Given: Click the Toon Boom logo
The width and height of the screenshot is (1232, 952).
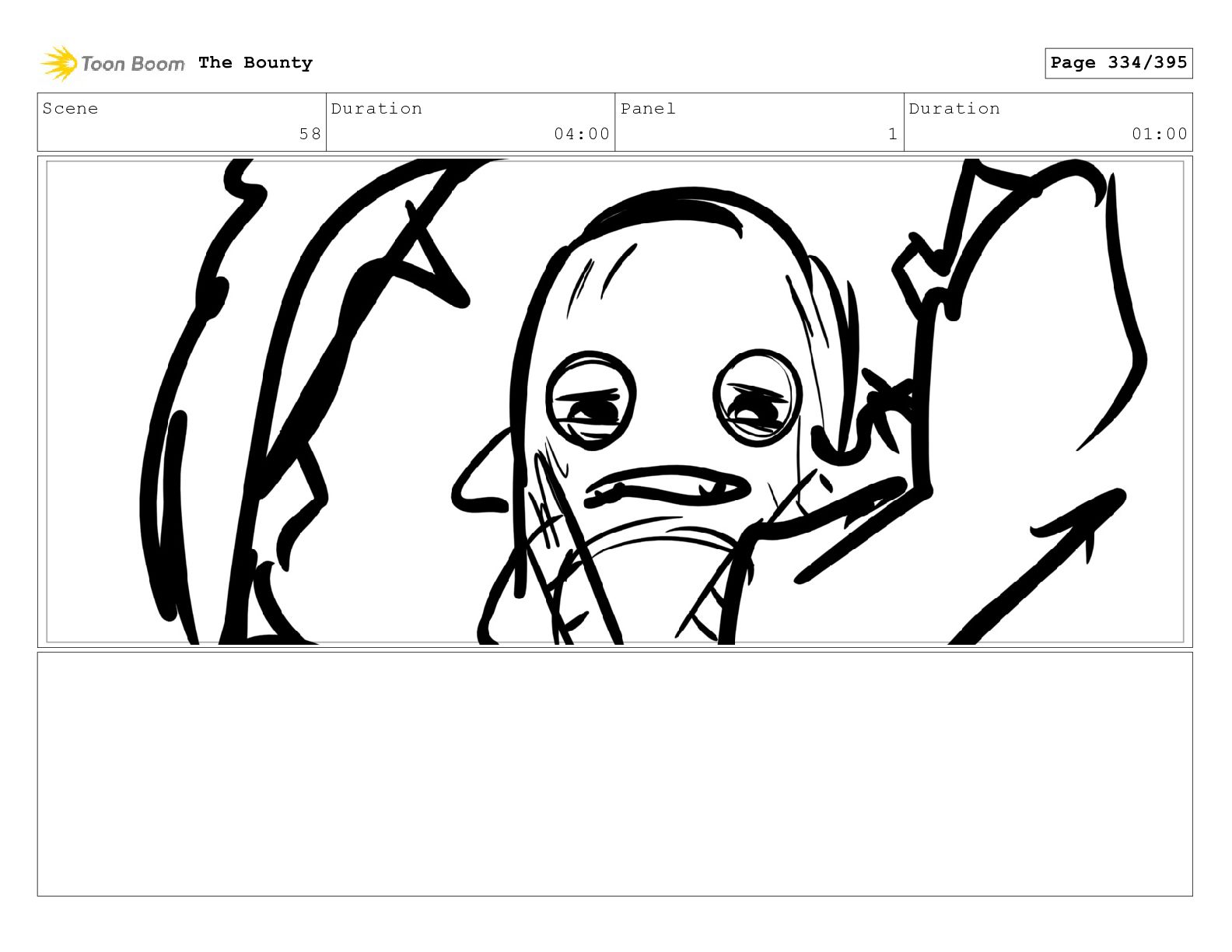Looking at the screenshot, I should [x=113, y=63].
